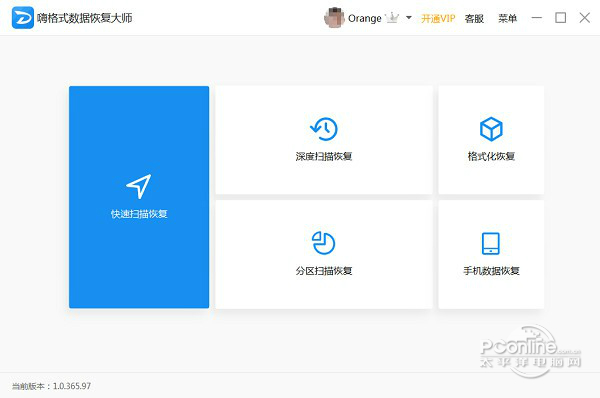This screenshot has height=398, width=600.
Task: Select the 深度扫描恢复 label
Action: point(324,156)
